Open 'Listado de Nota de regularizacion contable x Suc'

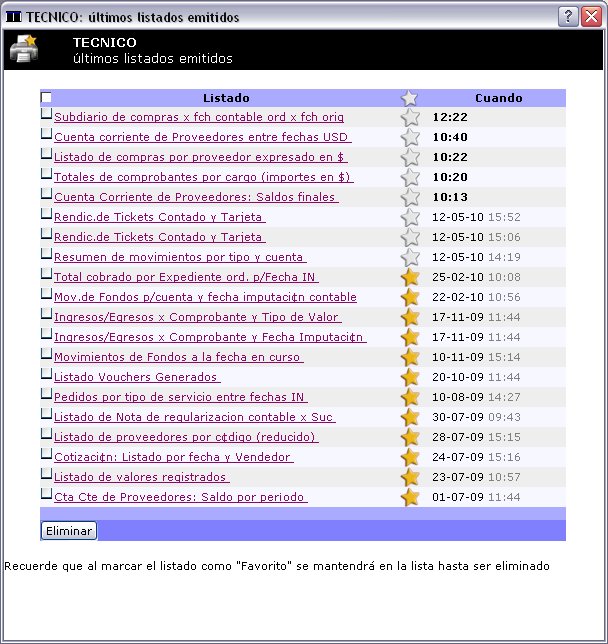tap(195, 417)
